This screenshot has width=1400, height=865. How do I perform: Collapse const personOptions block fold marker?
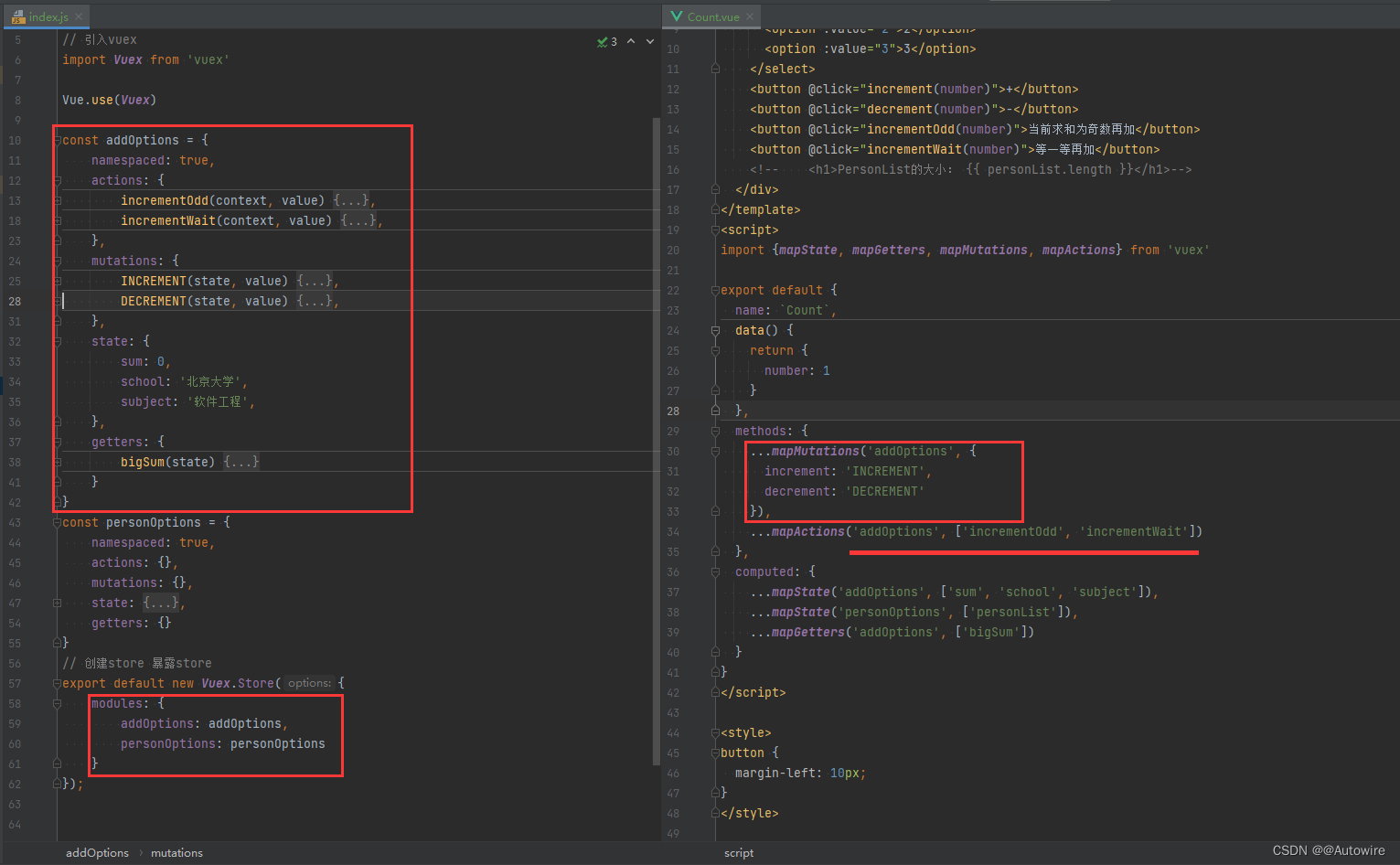57,522
